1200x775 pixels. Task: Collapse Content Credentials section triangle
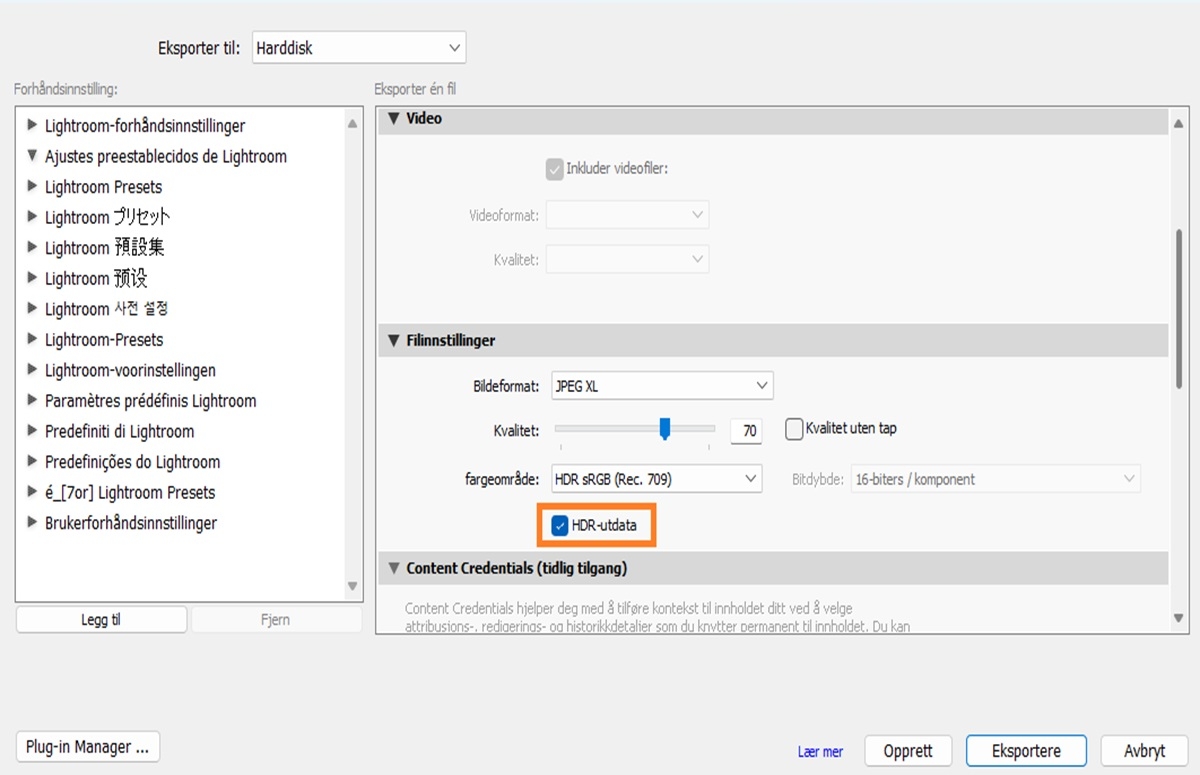click(x=394, y=568)
